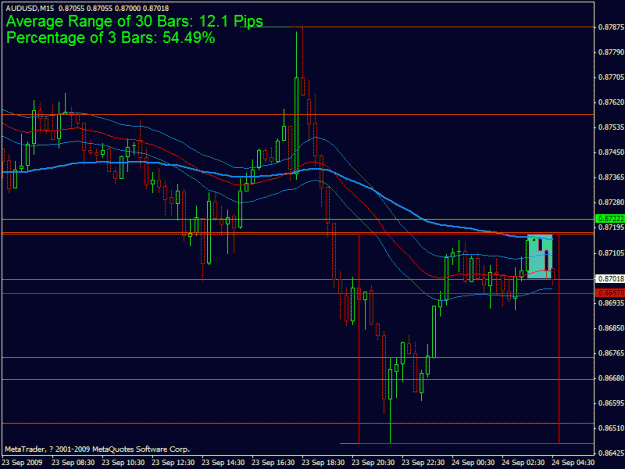
Task: Click the "23 Sep 14:30" time axis label
Action: (223, 463)
